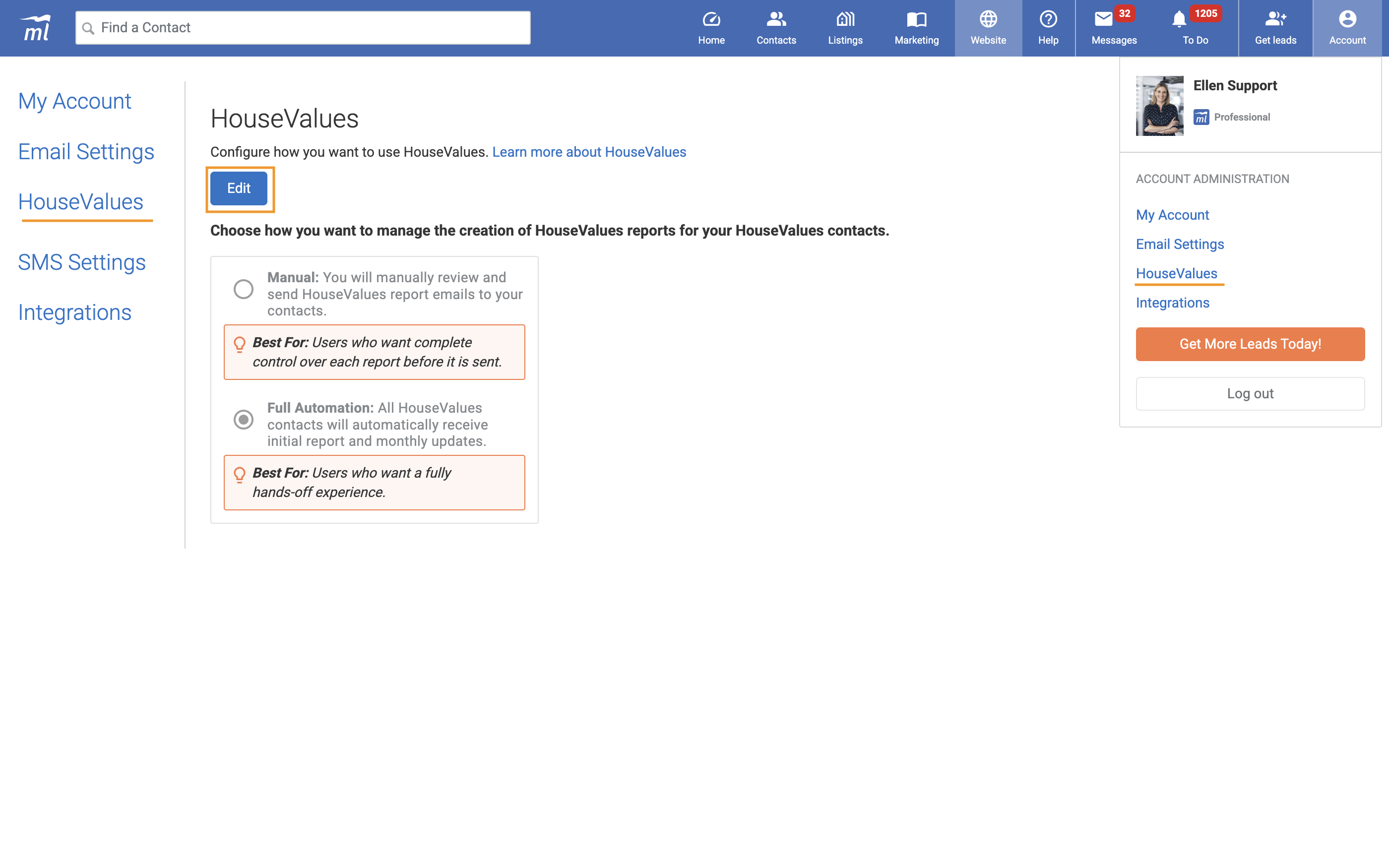Image resolution: width=1389 pixels, height=868 pixels.
Task: Open the Help question mark icon
Action: [x=1048, y=19]
